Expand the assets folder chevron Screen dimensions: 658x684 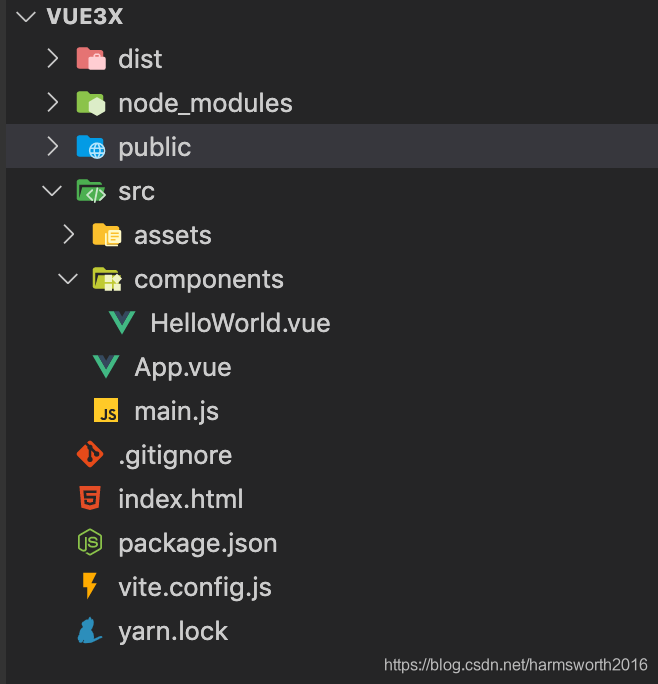tap(69, 235)
